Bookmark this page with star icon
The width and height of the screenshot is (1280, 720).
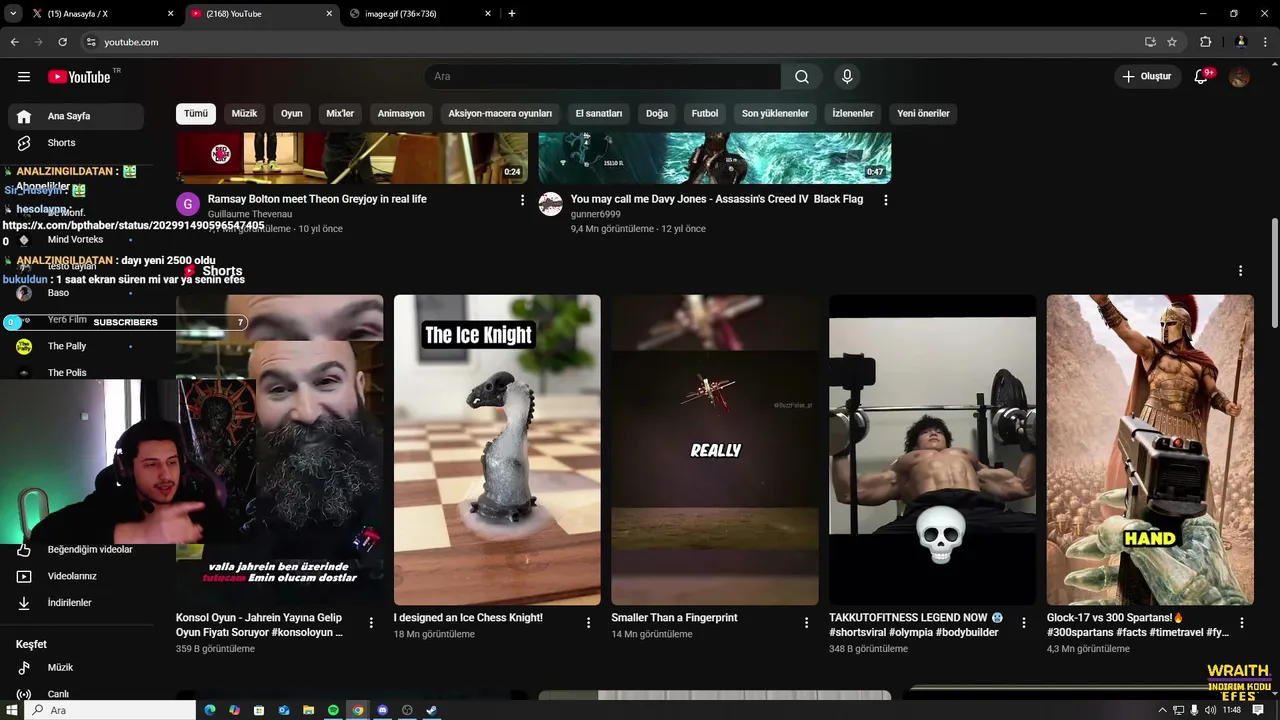(1172, 42)
